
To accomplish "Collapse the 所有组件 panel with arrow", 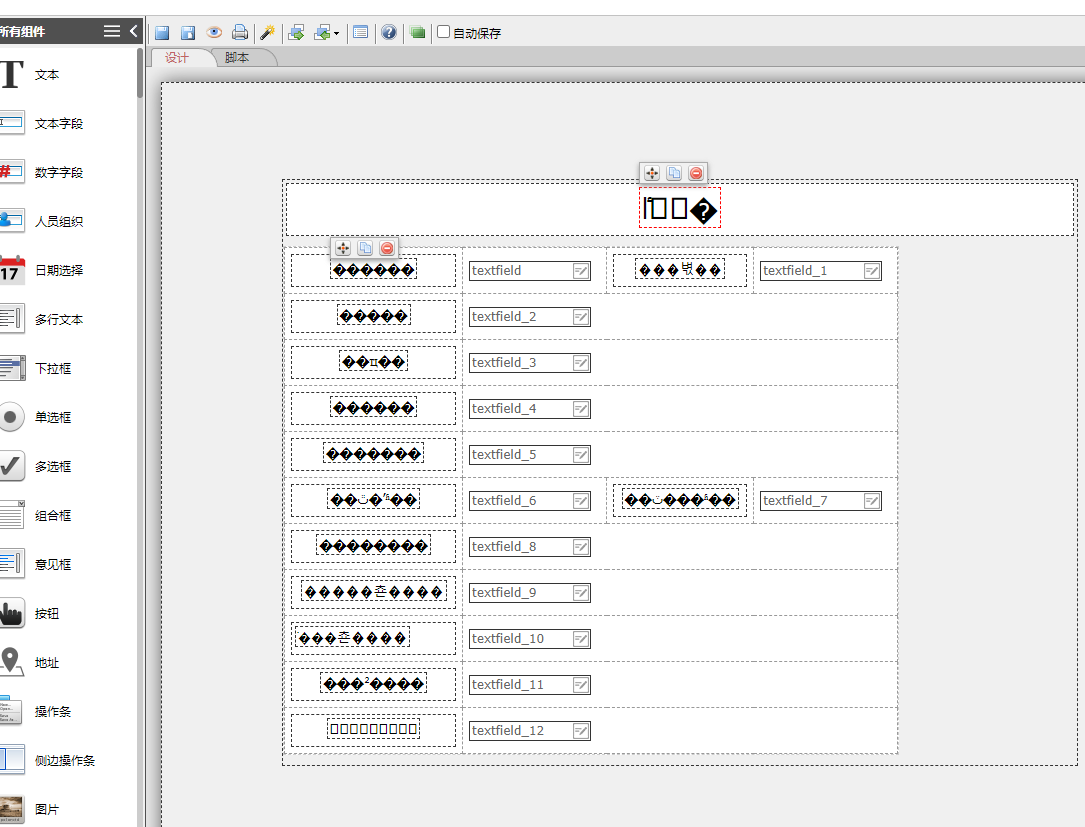I will (134, 31).
